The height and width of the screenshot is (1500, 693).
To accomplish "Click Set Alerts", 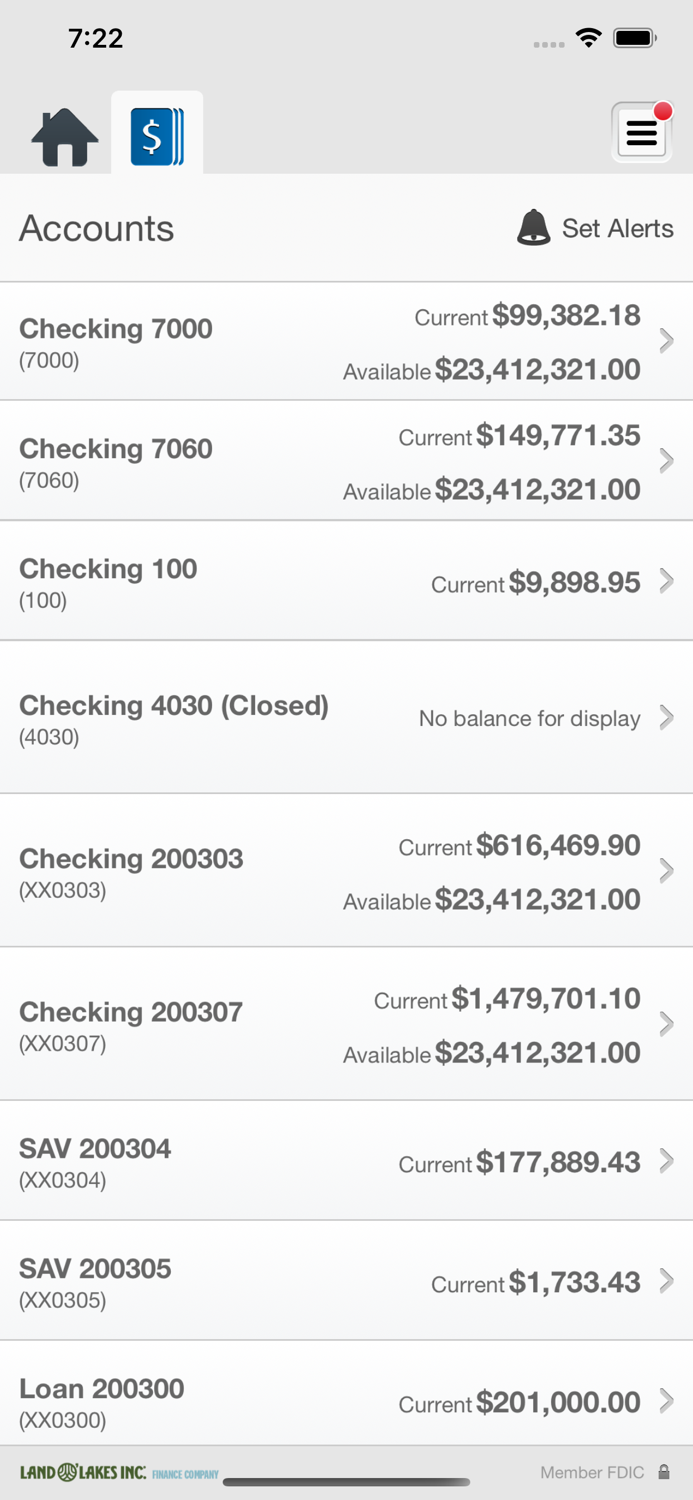I will (x=617, y=228).
